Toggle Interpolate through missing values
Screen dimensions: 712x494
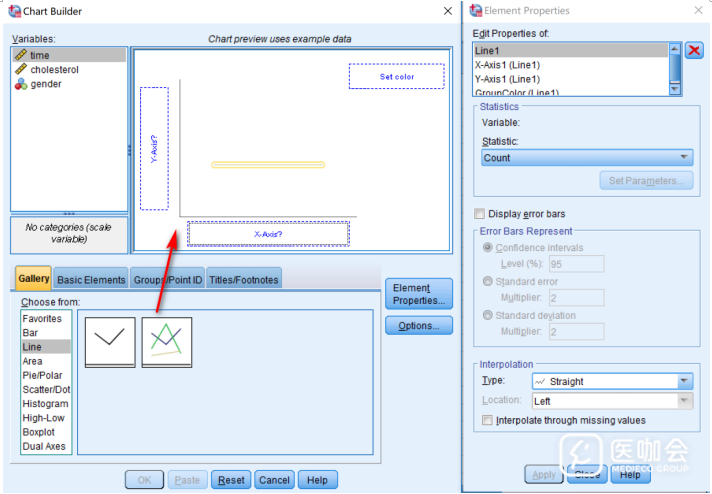[488, 420]
